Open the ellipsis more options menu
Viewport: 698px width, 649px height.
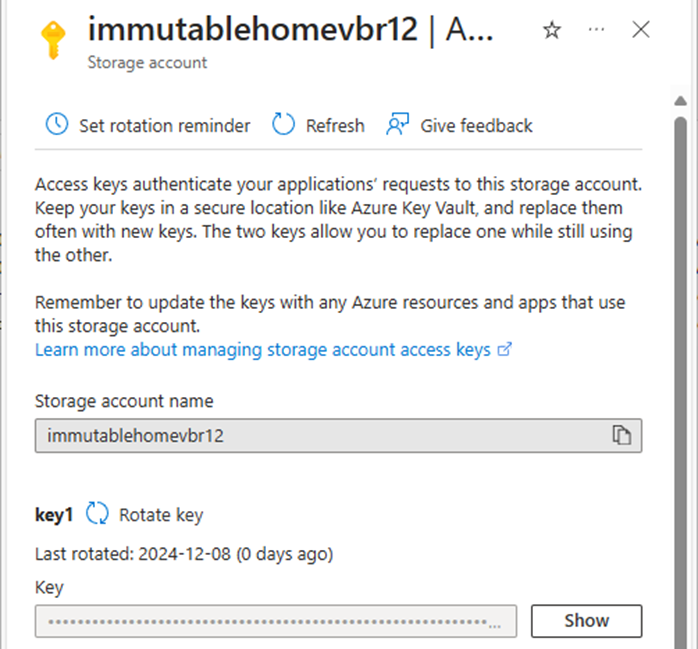[596, 30]
